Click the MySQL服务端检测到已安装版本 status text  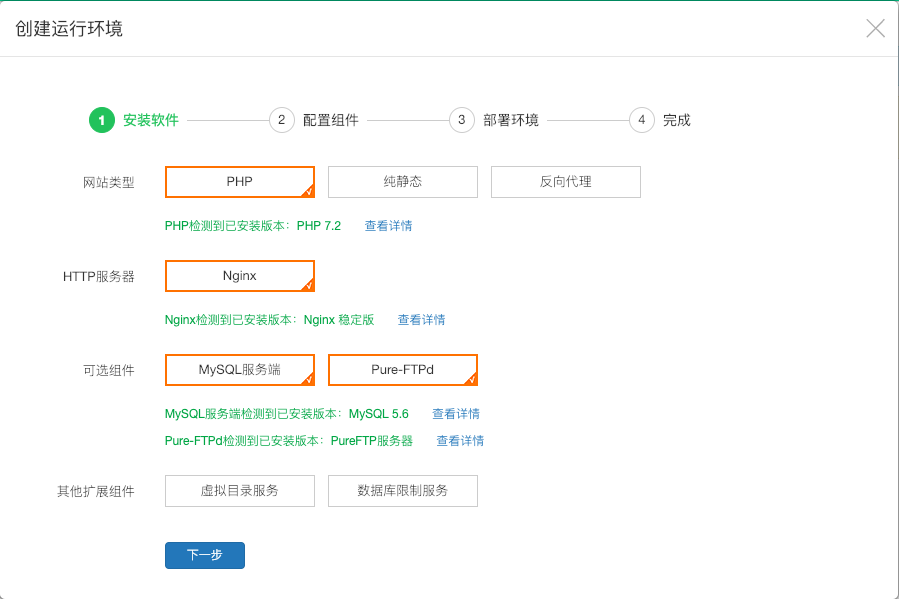tap(287, 414)
